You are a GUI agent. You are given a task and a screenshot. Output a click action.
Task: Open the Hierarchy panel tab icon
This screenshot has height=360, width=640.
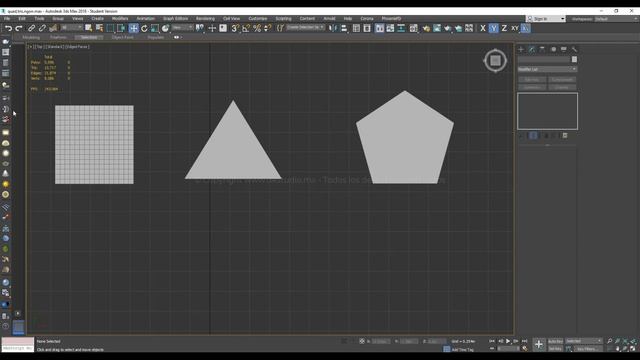542,49
